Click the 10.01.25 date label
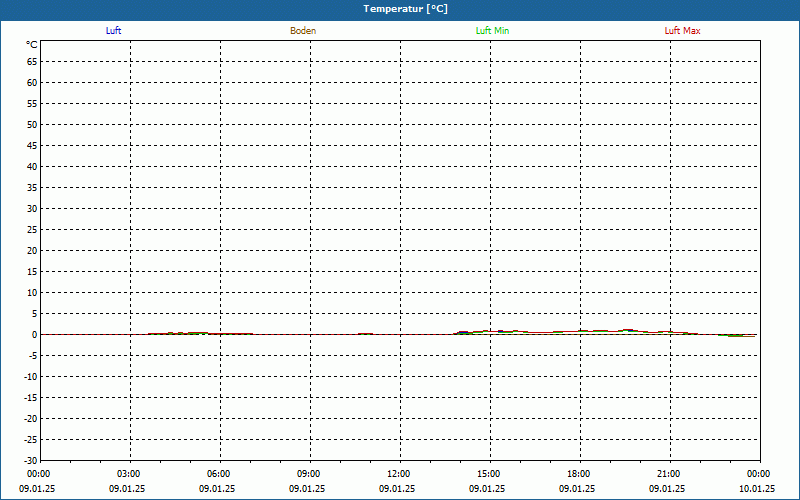Image resolution: width=800 pixels, height=500 pixels. tap(757, 489)
